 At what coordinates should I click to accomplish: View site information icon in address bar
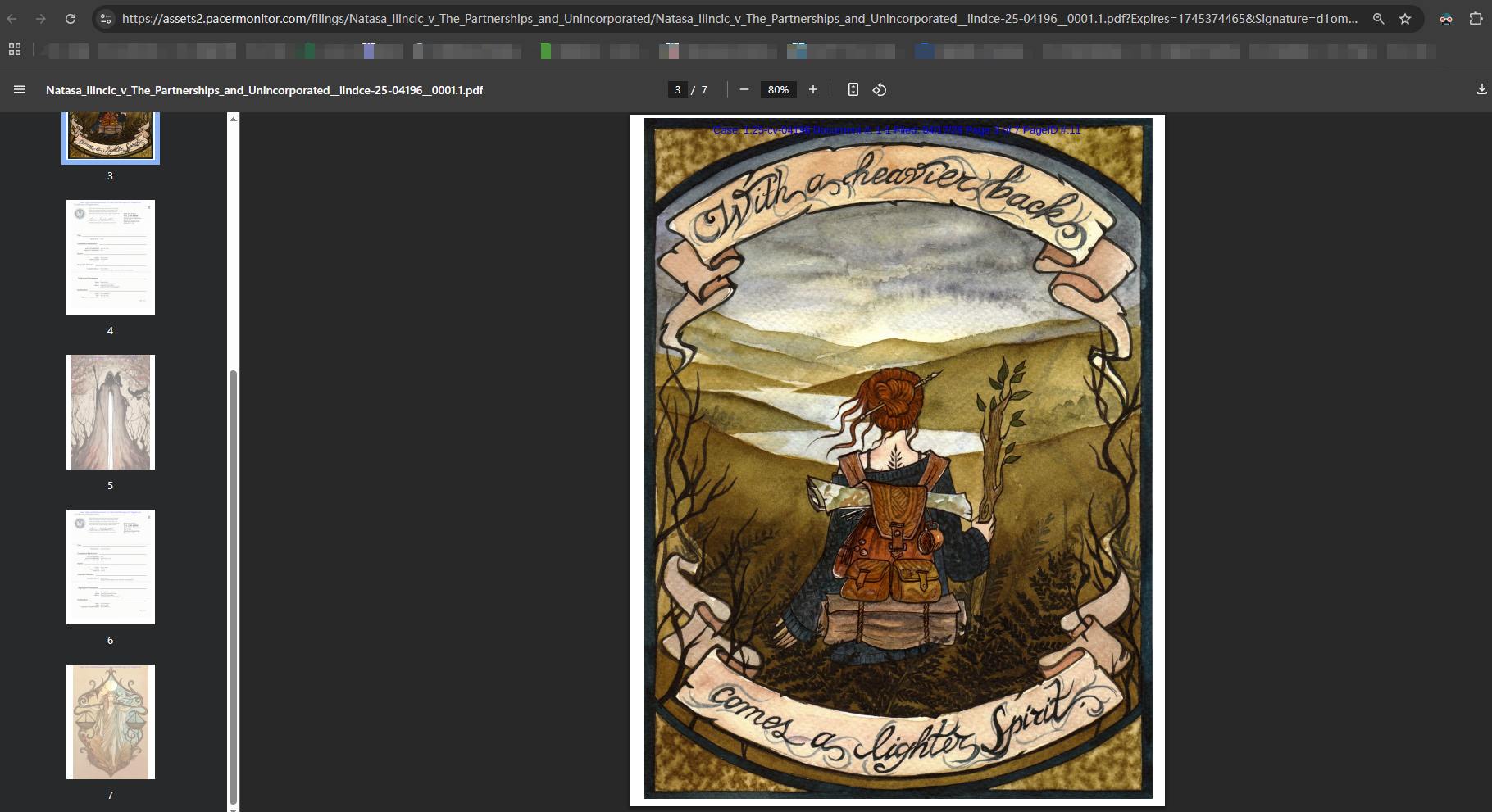(104, 18)
